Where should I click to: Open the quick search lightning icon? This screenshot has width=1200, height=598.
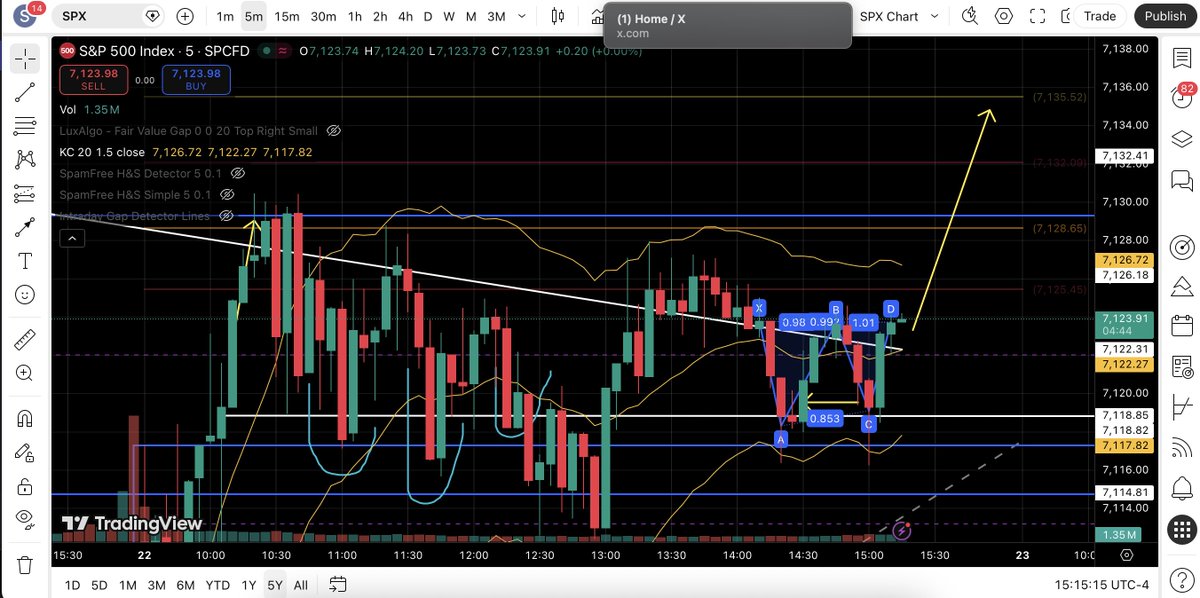969,16
